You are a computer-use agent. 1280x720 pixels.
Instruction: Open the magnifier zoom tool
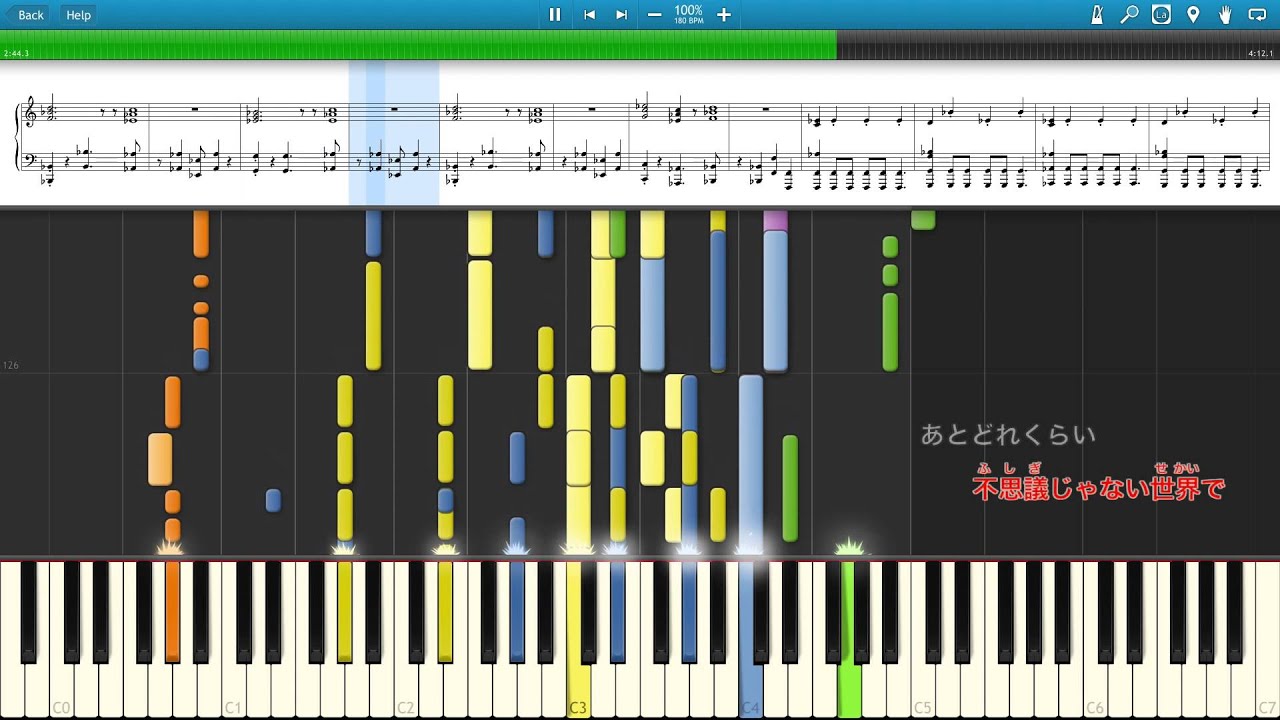[1129, 15]
